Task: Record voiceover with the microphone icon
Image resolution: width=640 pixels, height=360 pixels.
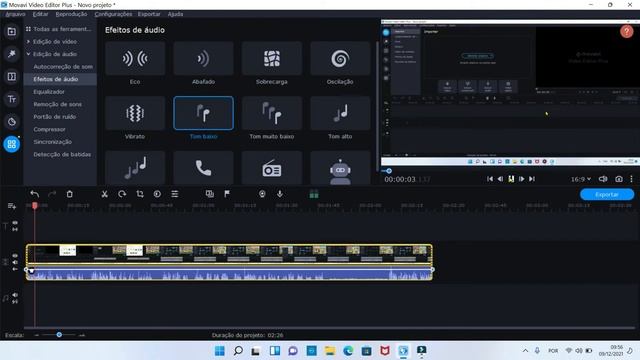Action: [280, 194]
